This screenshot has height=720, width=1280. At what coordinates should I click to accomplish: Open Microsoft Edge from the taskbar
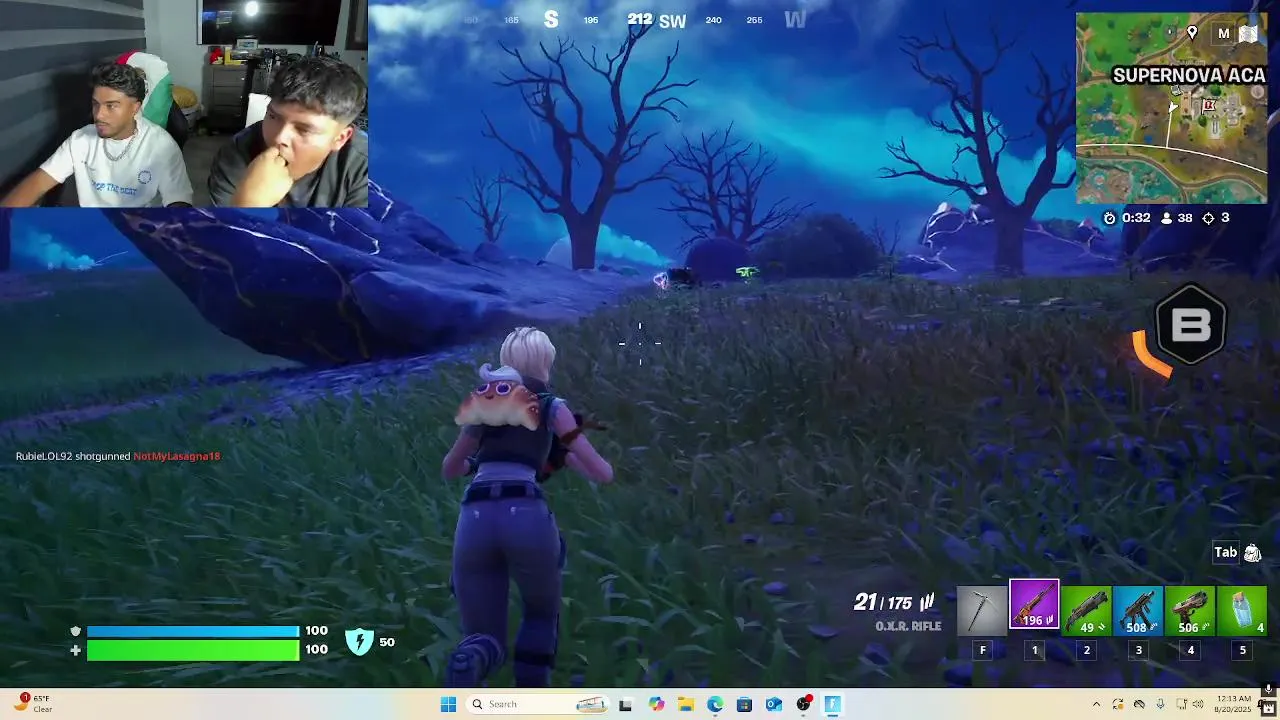[x=715, y=704]
